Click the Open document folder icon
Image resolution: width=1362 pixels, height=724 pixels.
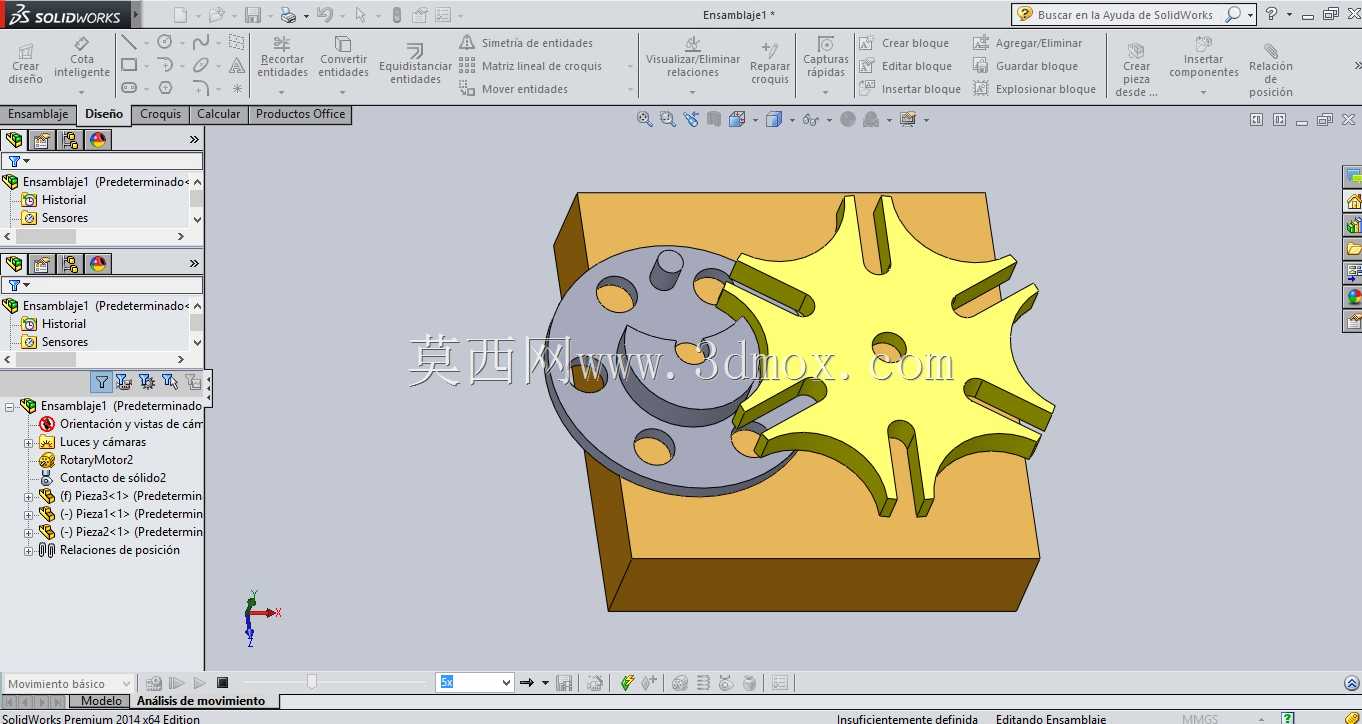216,15
